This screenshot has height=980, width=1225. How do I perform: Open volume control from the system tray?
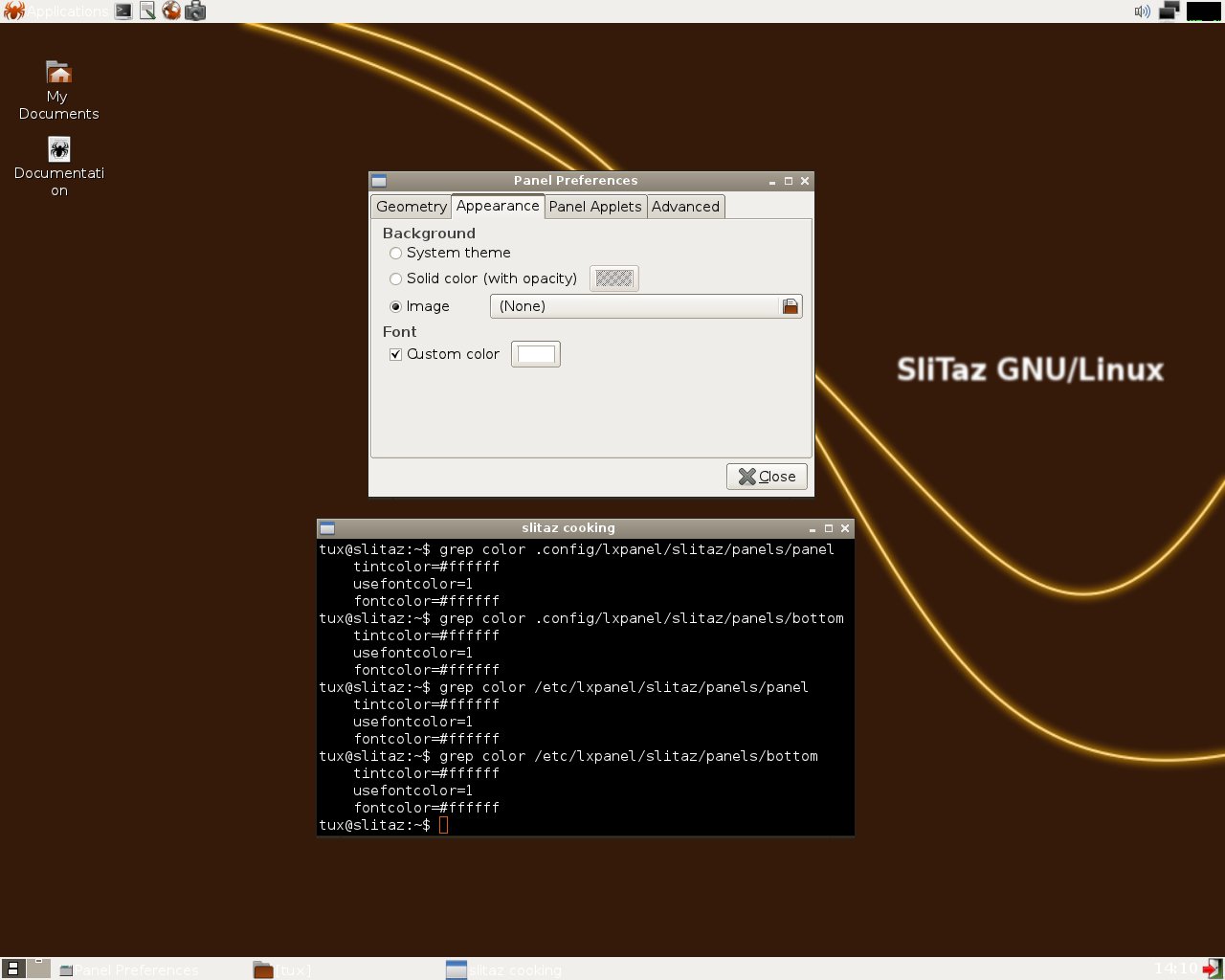click(1142, 11)
